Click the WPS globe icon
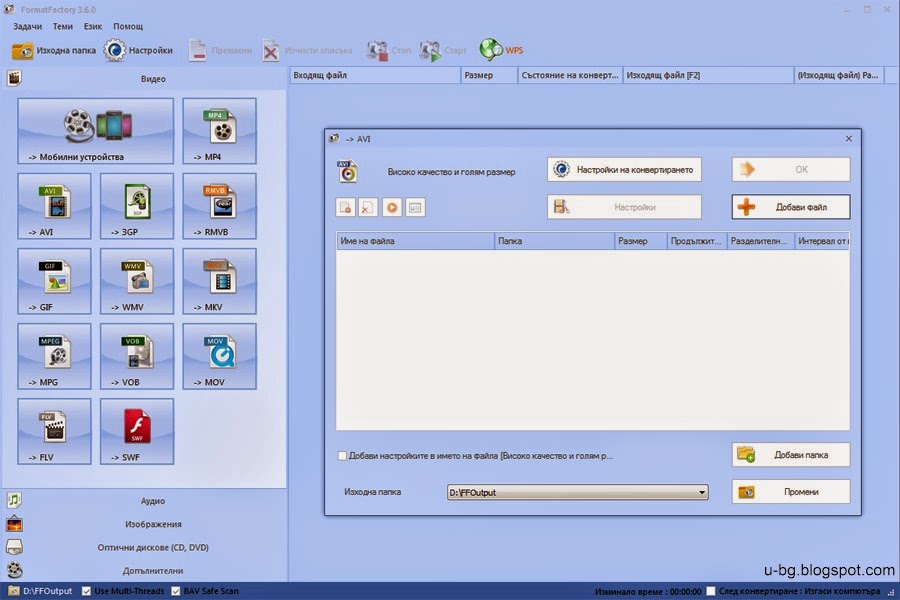This screenshot has height=600, width=900. point(491,50)
